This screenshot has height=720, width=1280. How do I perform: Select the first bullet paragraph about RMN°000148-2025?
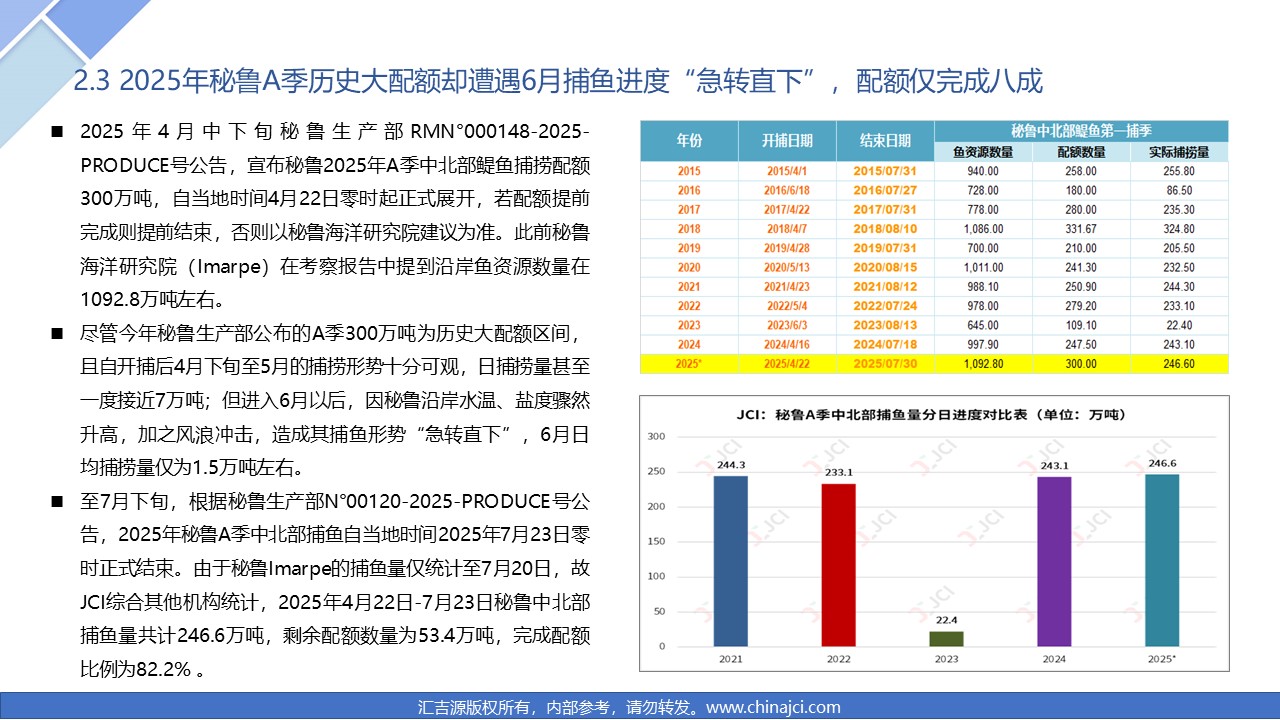334,215
